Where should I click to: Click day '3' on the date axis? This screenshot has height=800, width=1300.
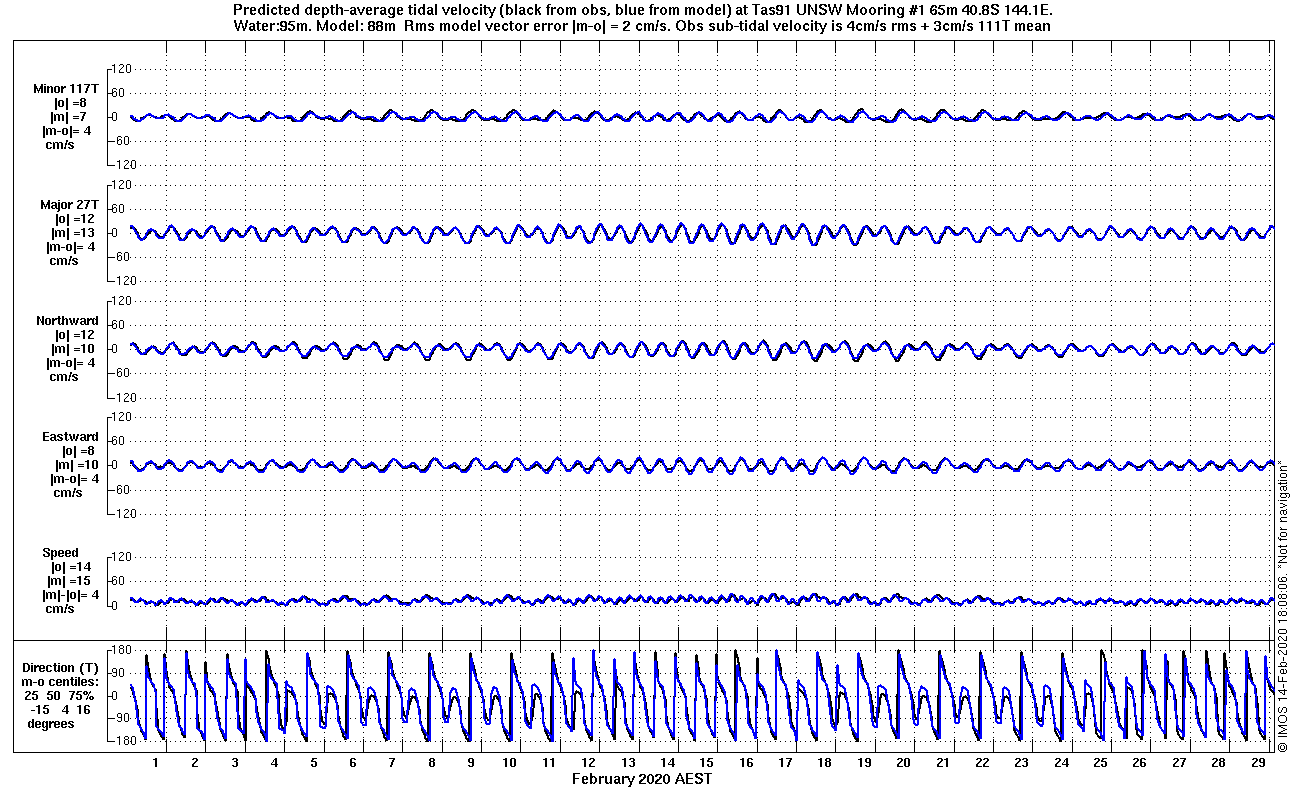click(234, 763)
